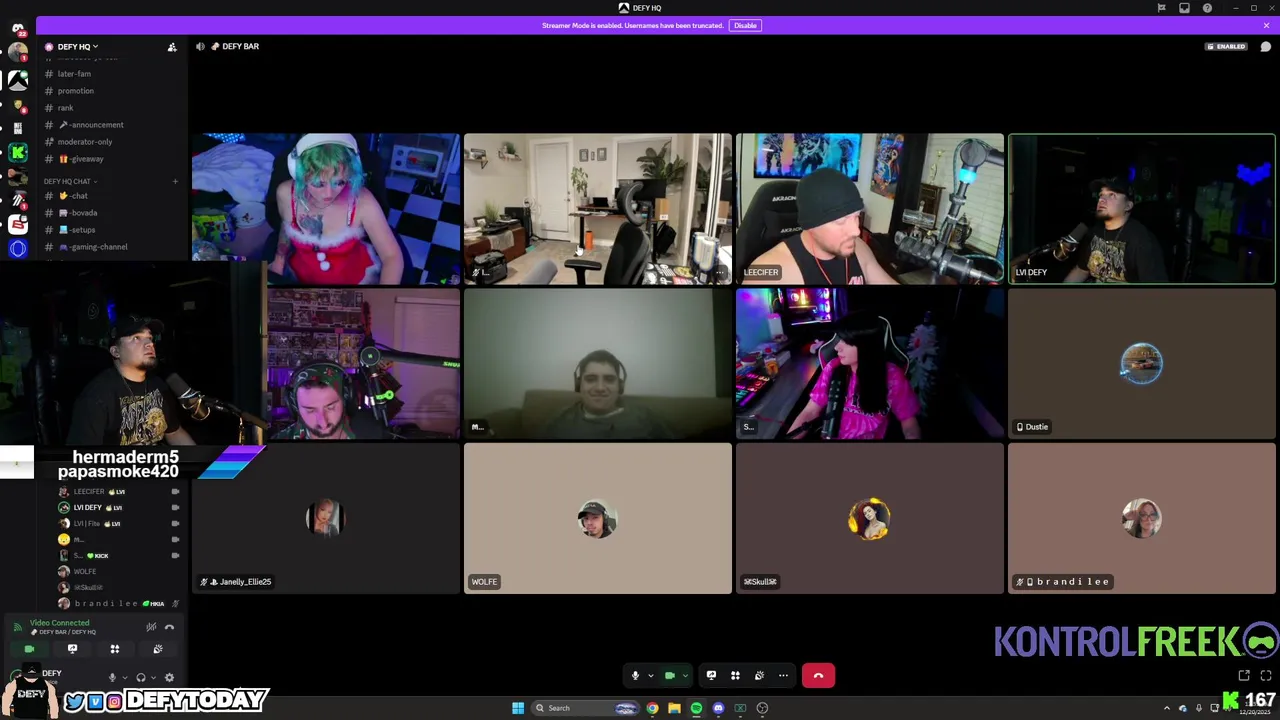The image size is (1280, 720).
Task: Enter fullscreen via bottom right corner icon
Action: click(x=1265, y=676)
